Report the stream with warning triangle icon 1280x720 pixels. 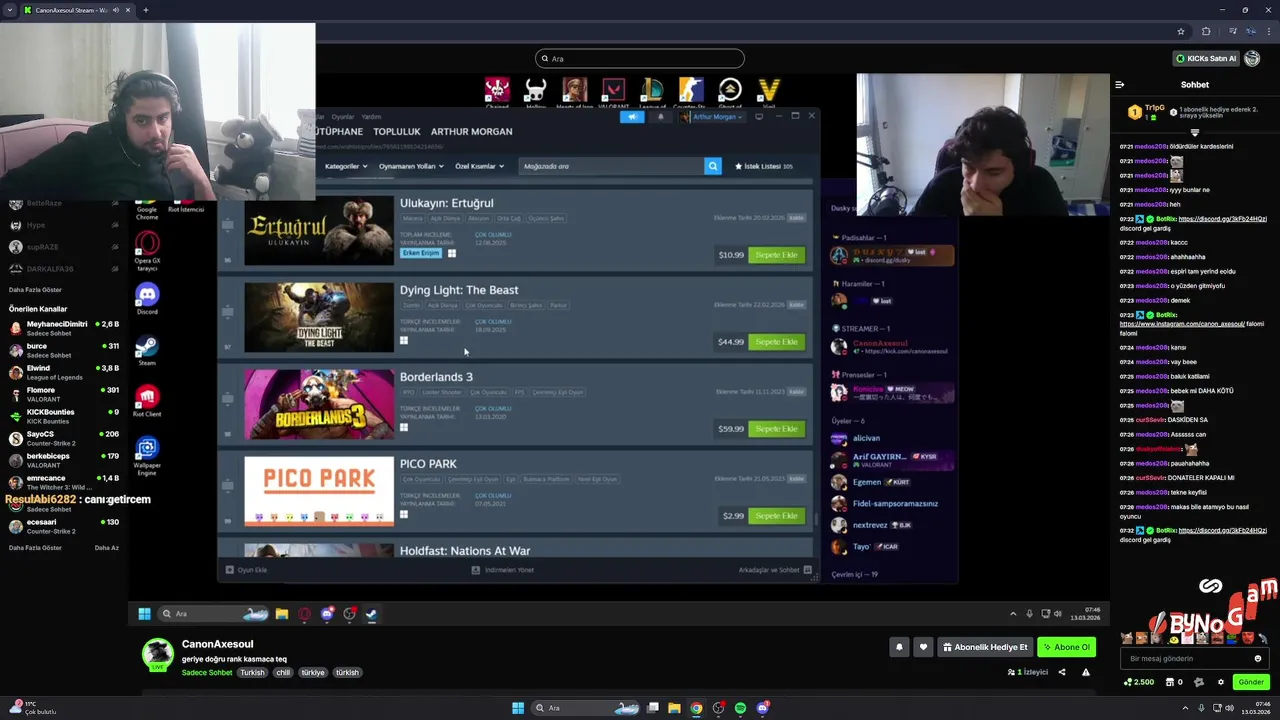(1086, 672)
